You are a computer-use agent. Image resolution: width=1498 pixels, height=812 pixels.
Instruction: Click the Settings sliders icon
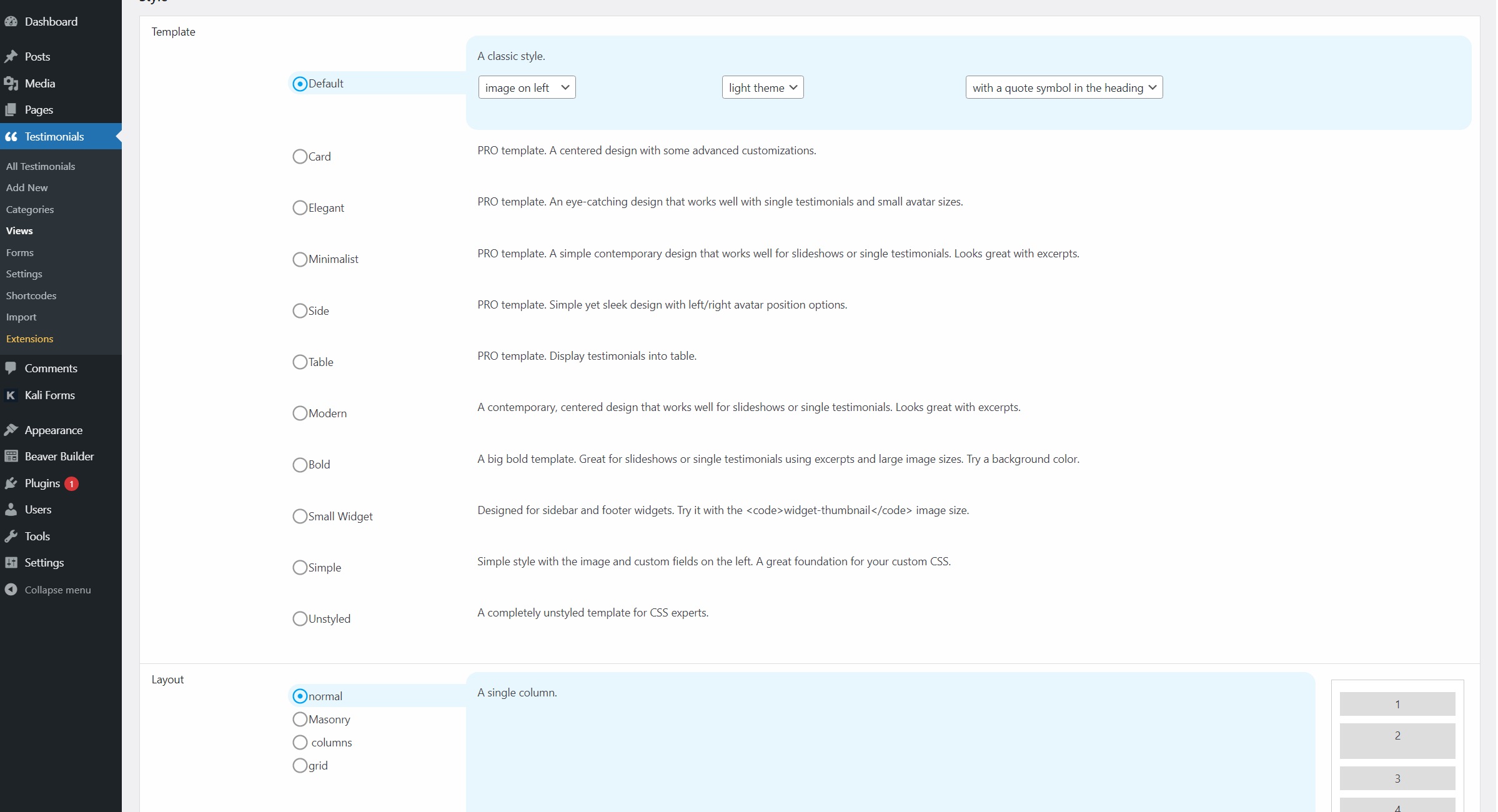(x=11, y=563)
